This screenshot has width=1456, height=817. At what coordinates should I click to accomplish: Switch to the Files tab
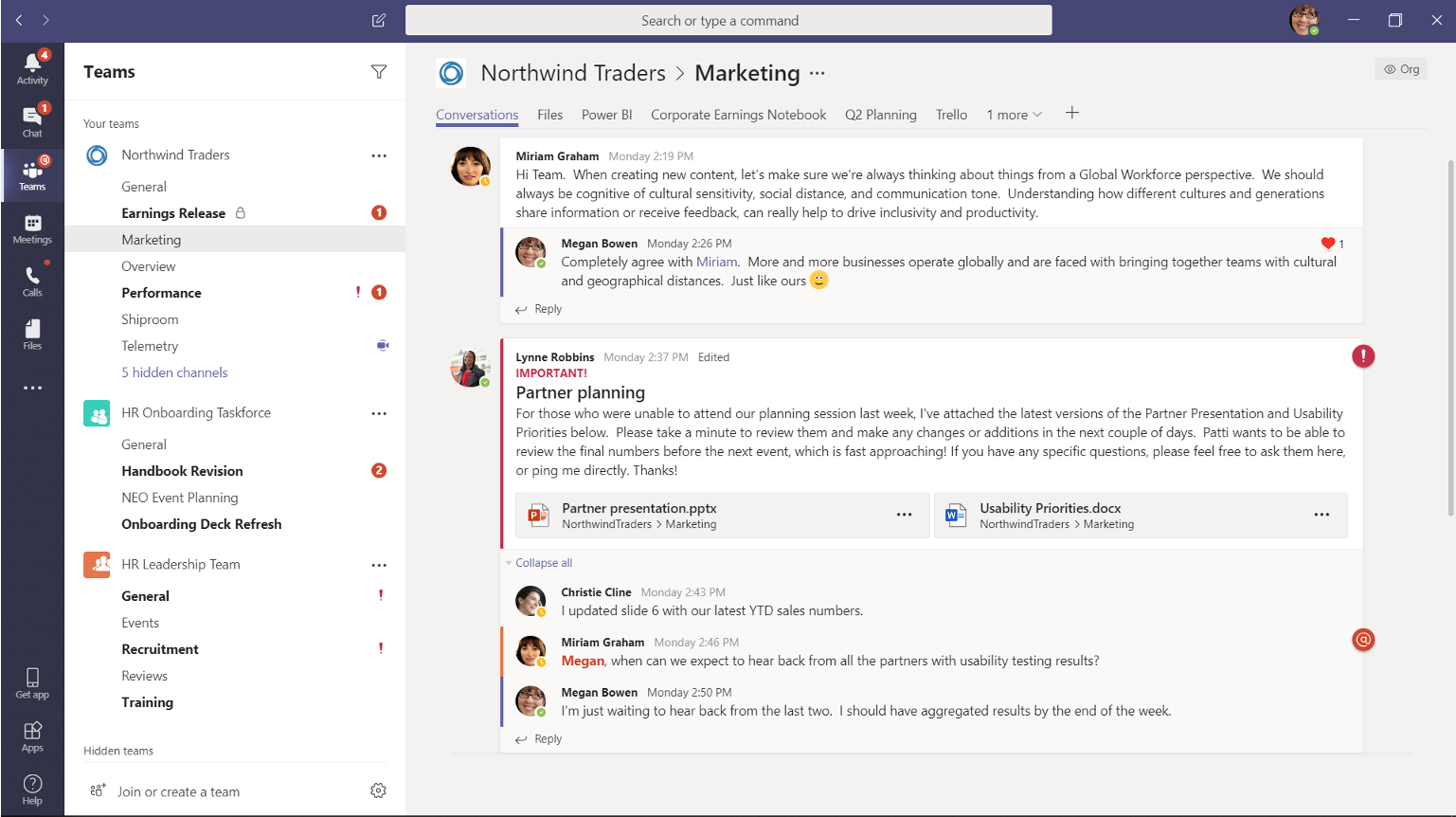coord(549,115)
